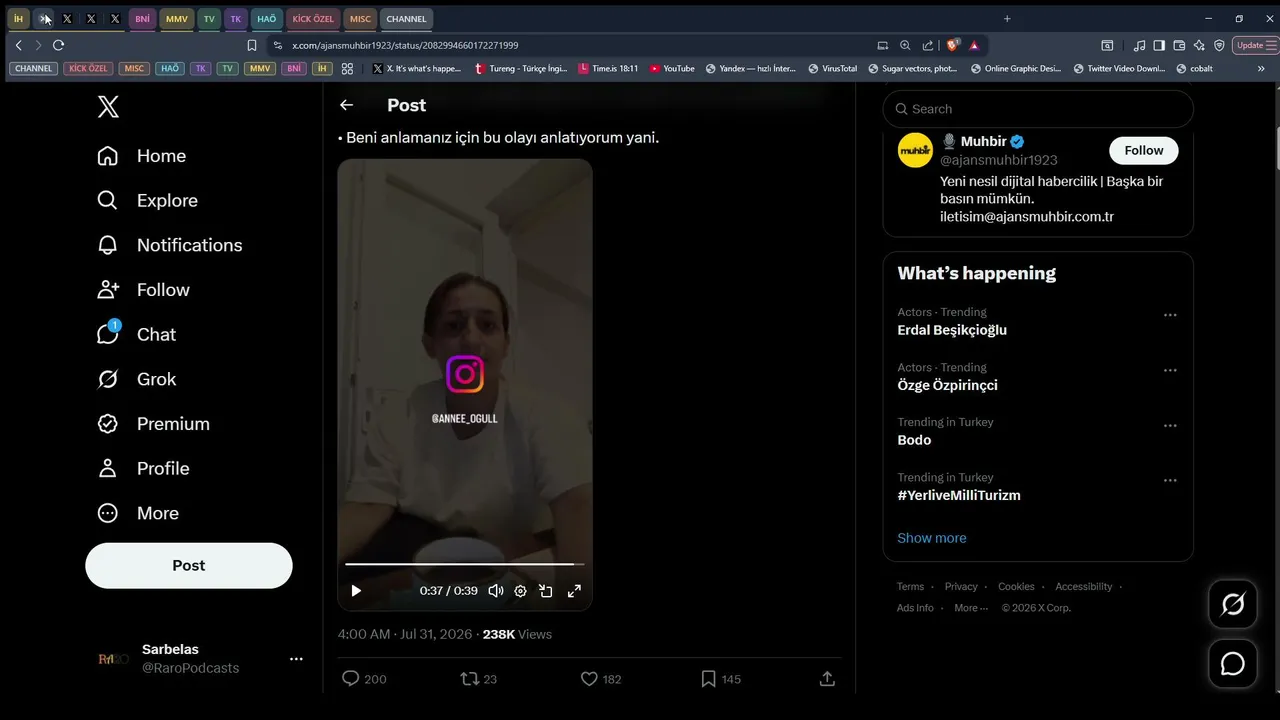Screen dimensions: 1280x720
Task: Open the Brave Rewards triangle icon
Action: [974, 45]
